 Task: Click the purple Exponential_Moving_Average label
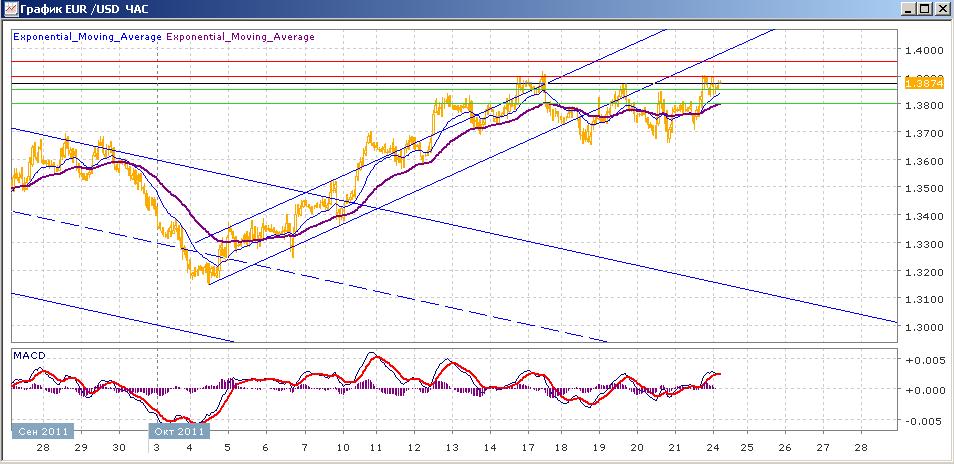pyautogui.click(x=240, y=36)
